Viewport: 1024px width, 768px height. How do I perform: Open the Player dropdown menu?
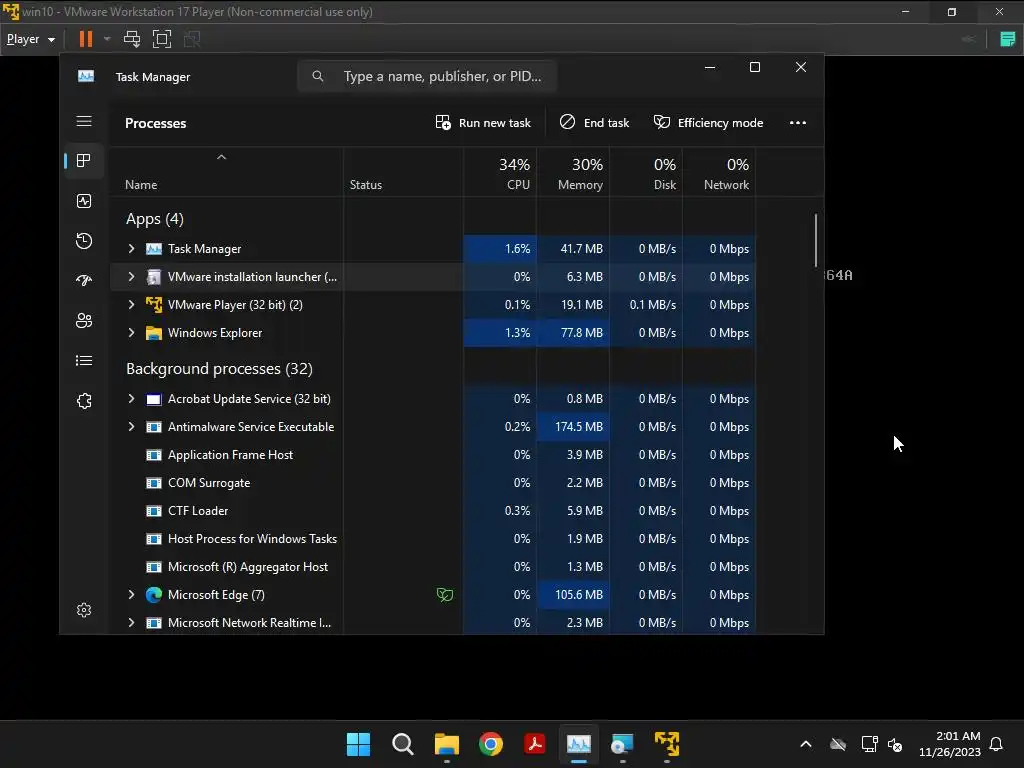(30, 39)
